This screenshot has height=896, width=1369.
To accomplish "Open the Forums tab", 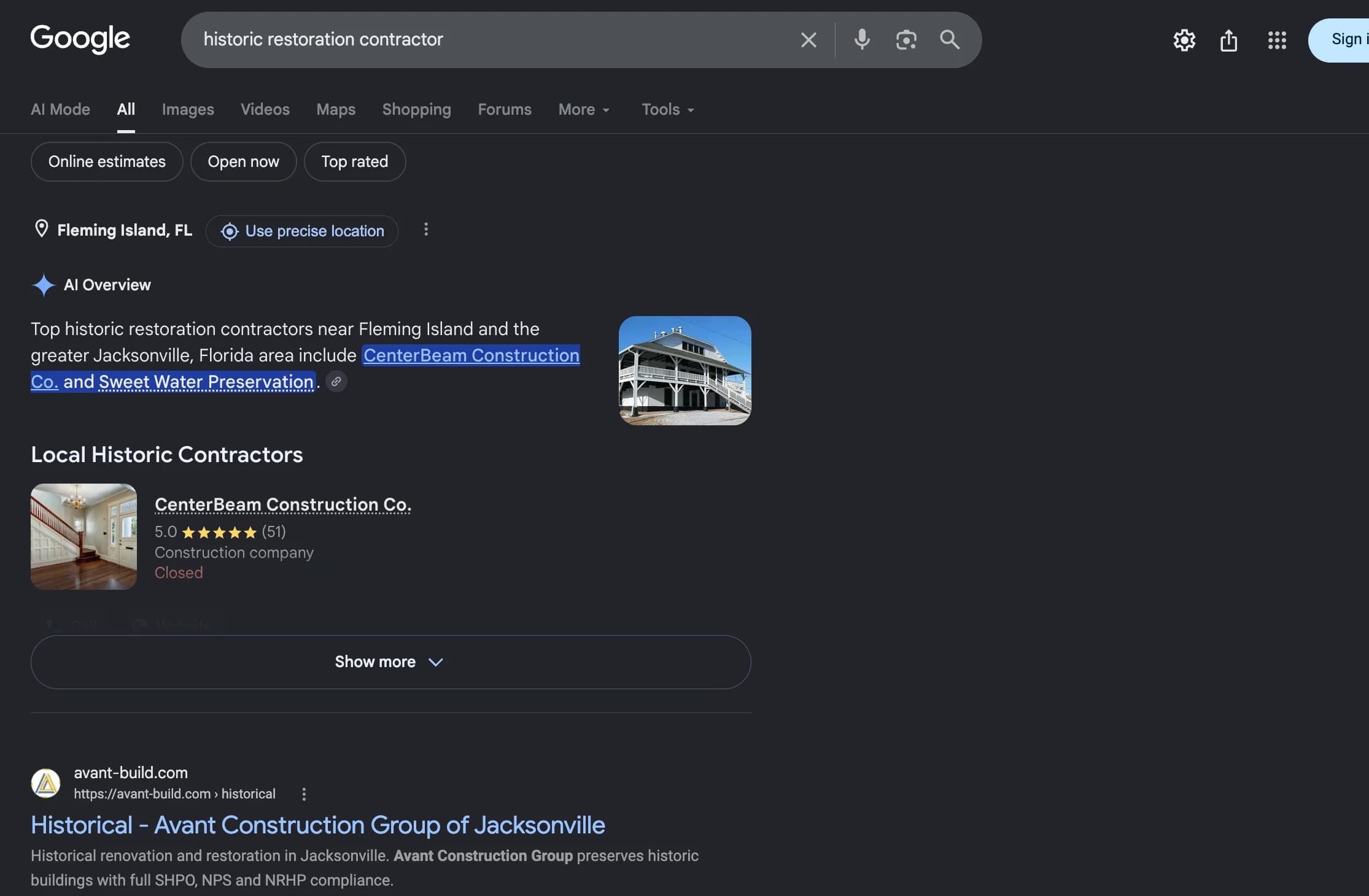I will pos(505,109).
